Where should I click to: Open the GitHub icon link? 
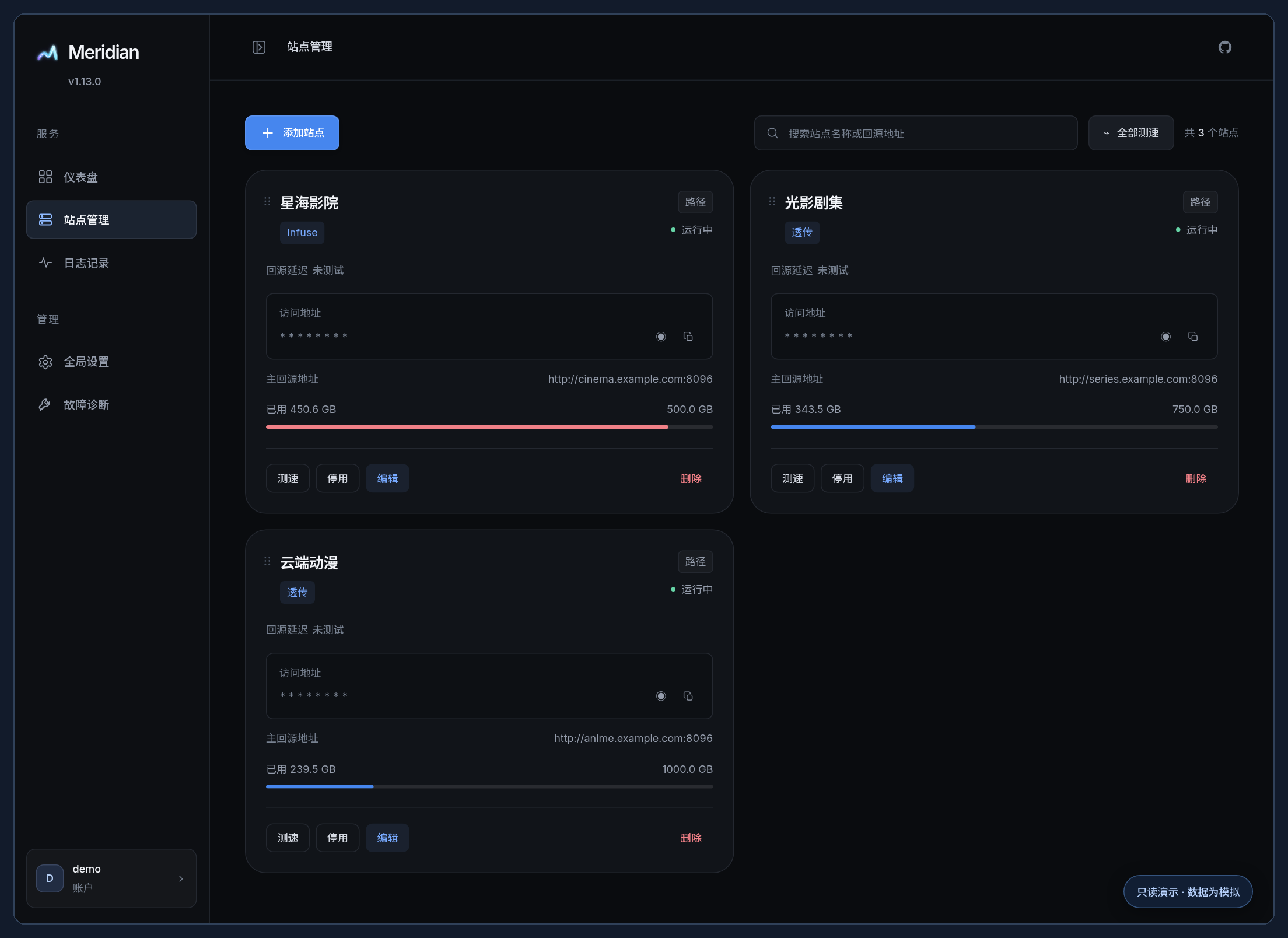click(x=1225, y=47)
